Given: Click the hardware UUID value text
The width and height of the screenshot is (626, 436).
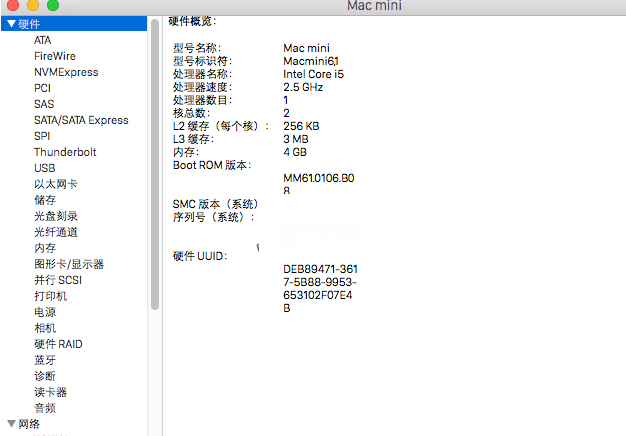Looking at the screenshot, I should coord(321,289).
